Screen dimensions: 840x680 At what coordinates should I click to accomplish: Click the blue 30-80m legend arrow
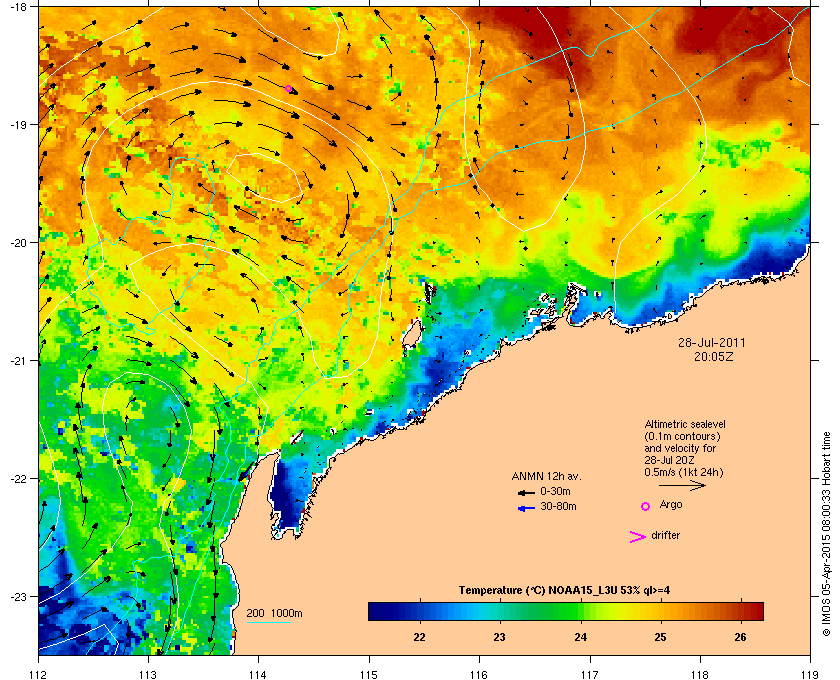[x=526, y=508]
